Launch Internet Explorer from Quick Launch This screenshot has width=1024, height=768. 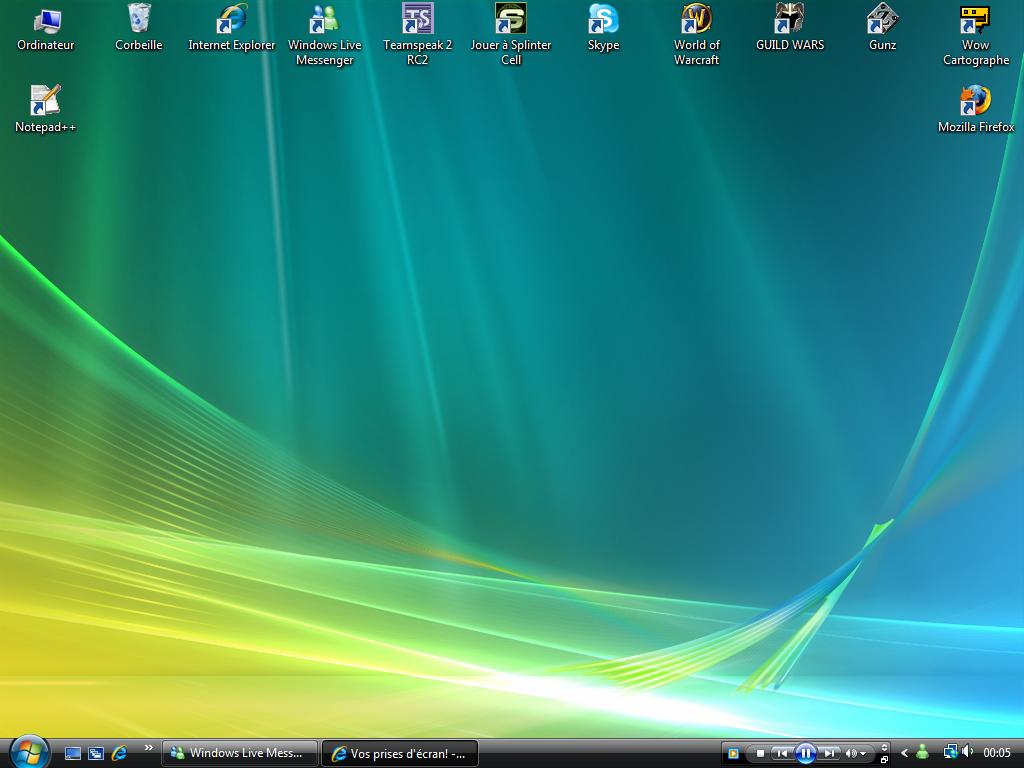point(120,754)
